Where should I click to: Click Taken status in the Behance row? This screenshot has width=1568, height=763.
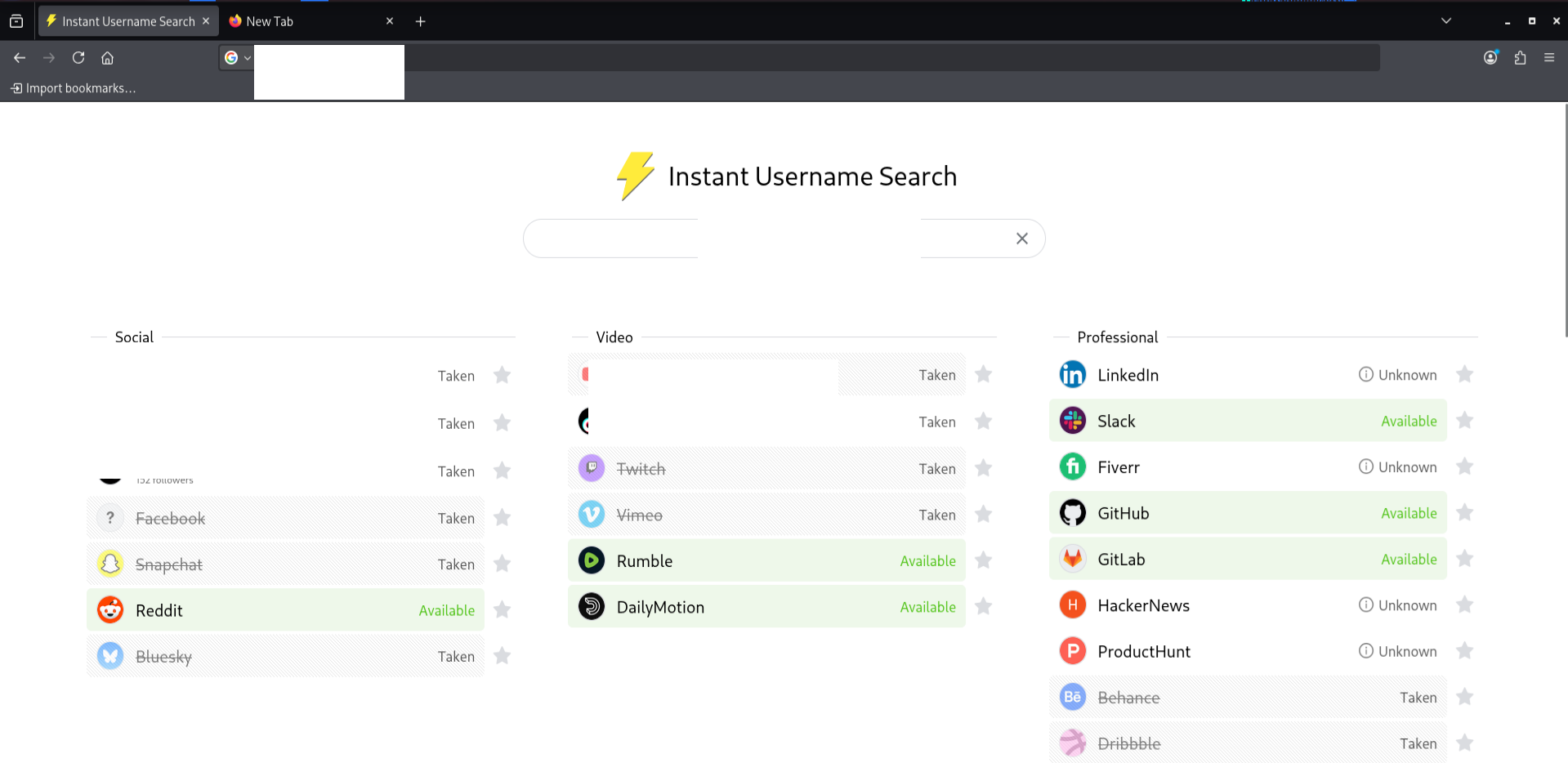pyautogui.click(x=1418, y=698)
